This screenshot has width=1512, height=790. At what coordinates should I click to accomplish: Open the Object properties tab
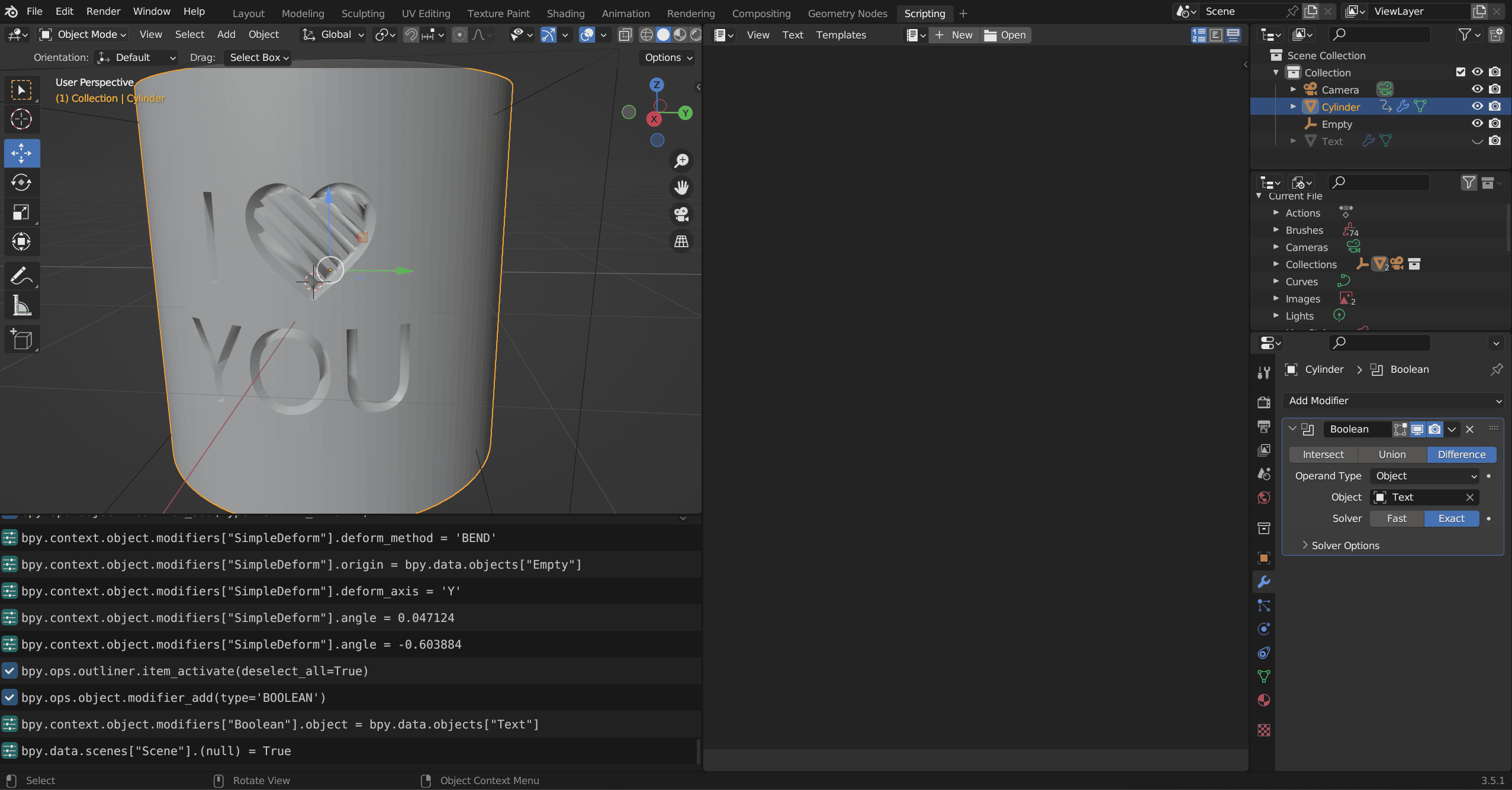1264,557
